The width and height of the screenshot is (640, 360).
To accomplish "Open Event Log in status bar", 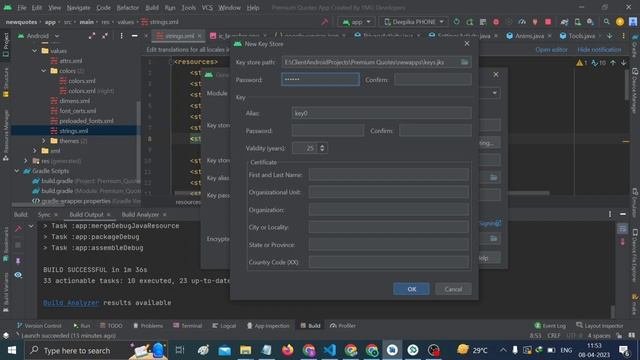I will coord(550,325).
